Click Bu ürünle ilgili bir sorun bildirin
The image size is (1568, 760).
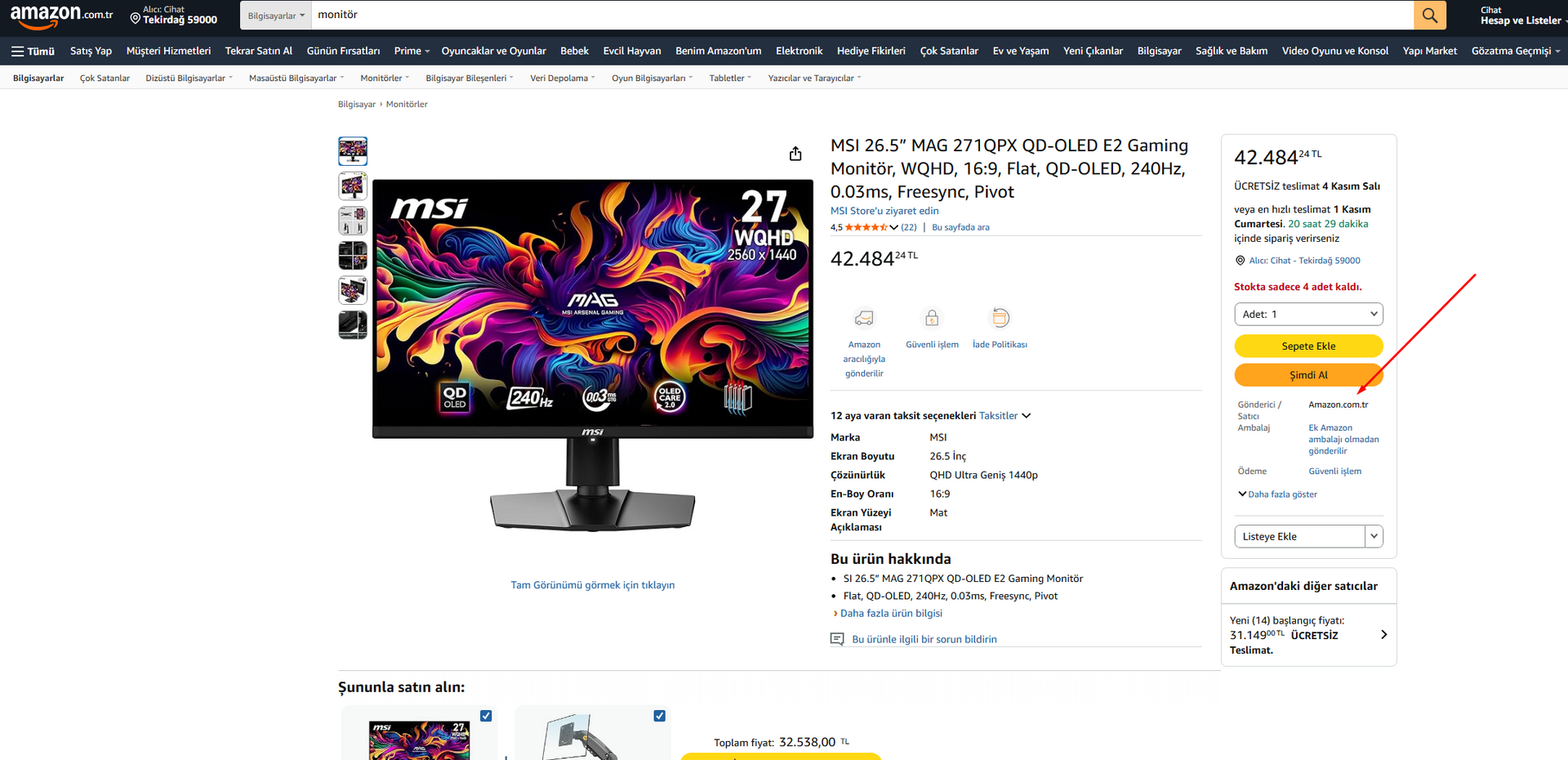924,639
